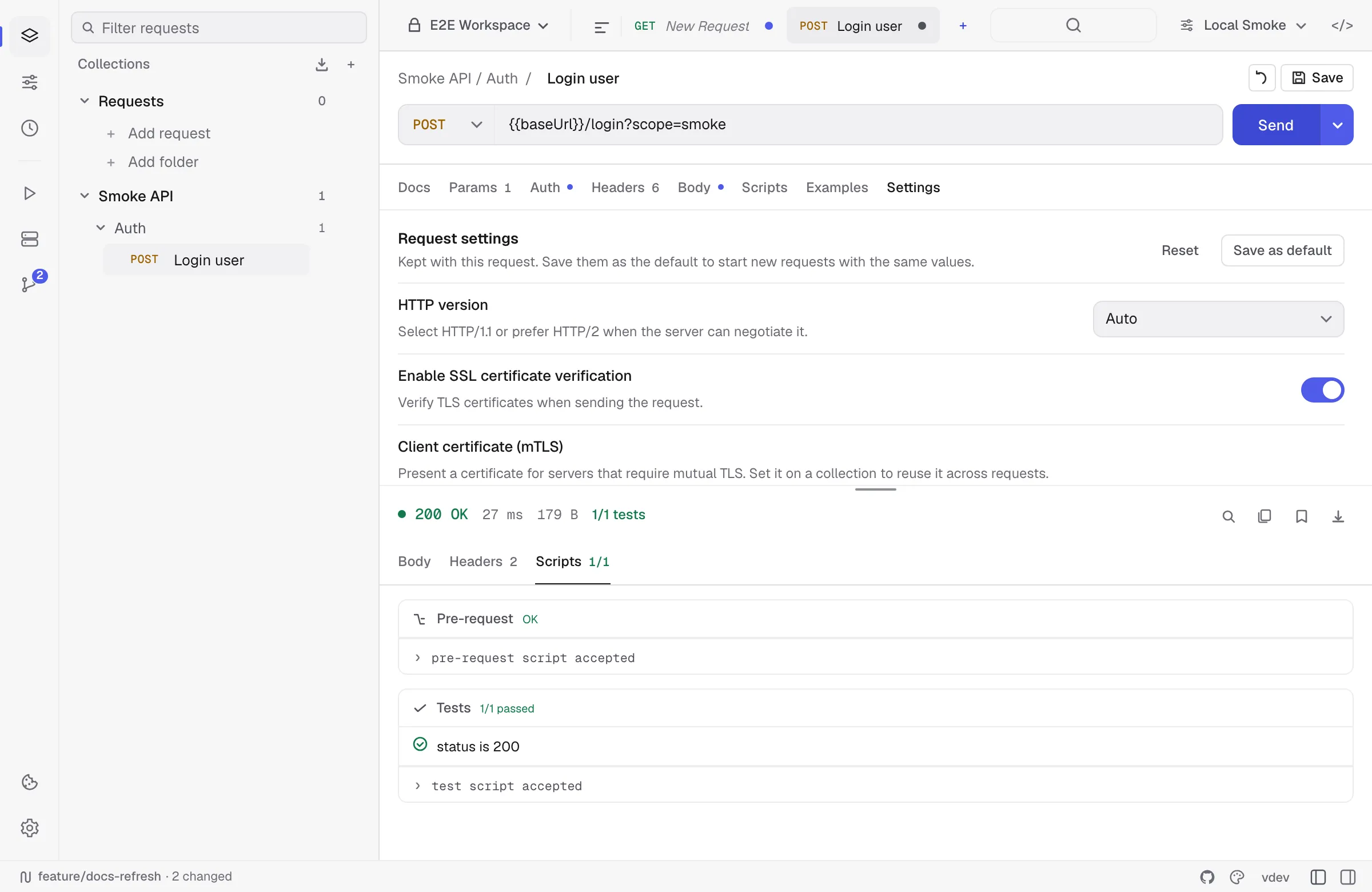Toggle the right sidebar panel icon
Image resolution: width=1372 pixels, height=892 pixels.
coord(1348,877)
